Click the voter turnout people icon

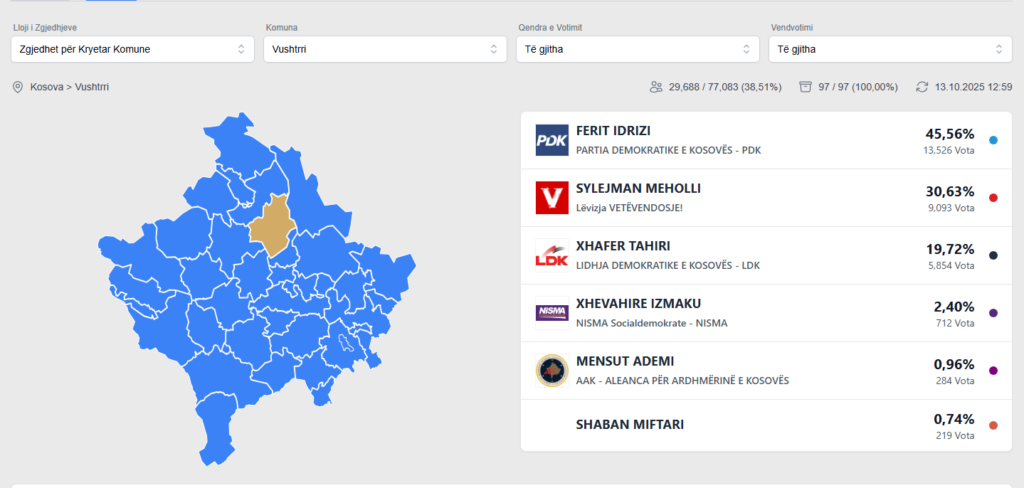tap(656, 88)
